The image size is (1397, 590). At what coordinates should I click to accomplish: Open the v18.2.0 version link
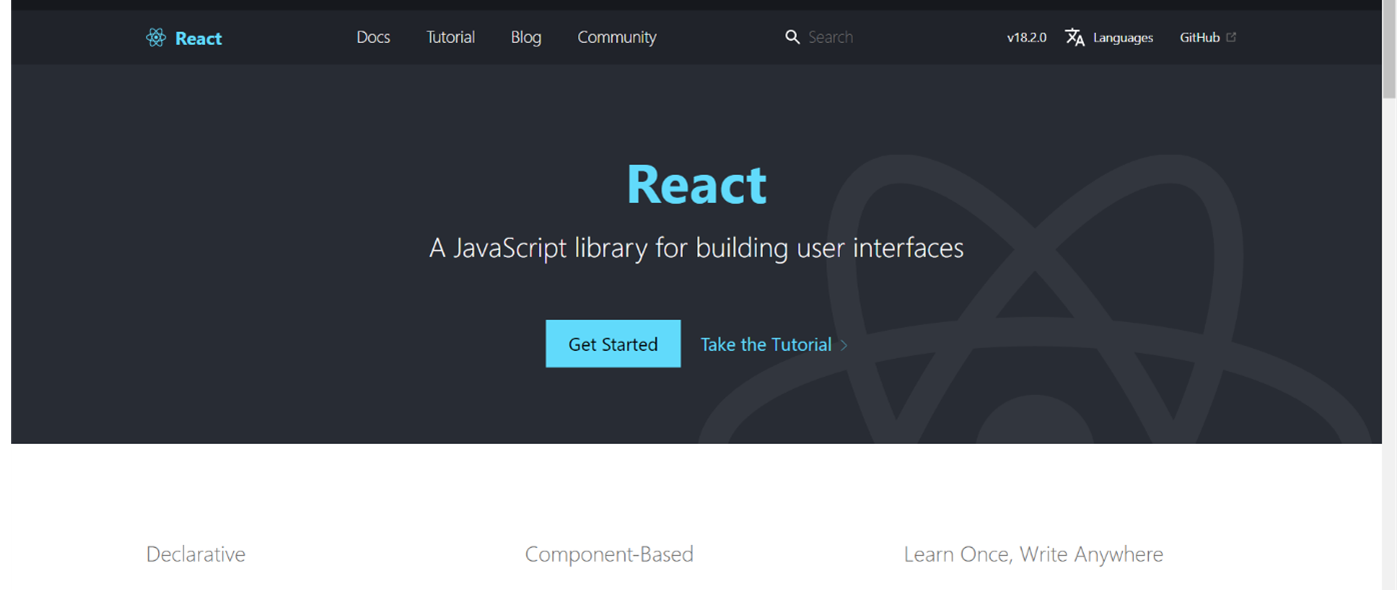click(1027, 37)
